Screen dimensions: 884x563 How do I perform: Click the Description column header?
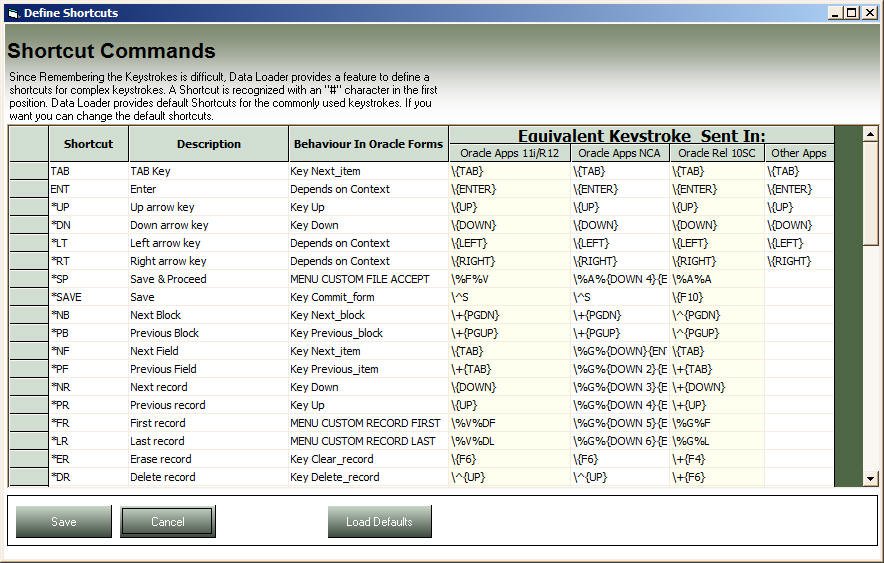209,144
